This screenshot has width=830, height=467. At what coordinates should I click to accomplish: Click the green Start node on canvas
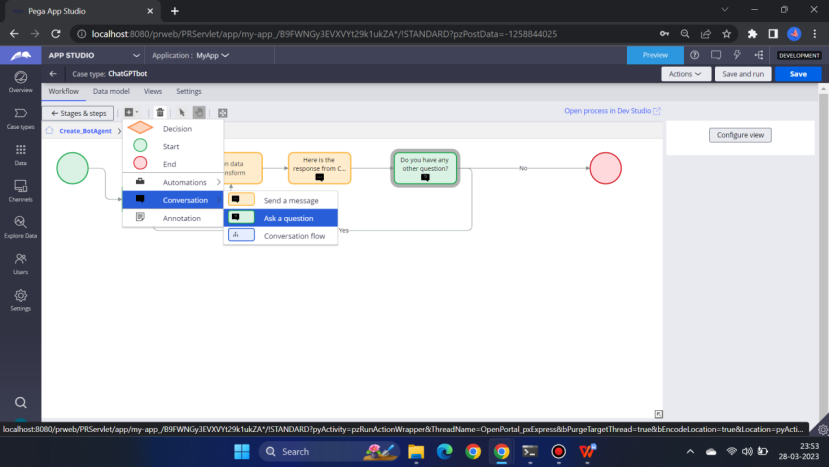[x=73, y=168]
